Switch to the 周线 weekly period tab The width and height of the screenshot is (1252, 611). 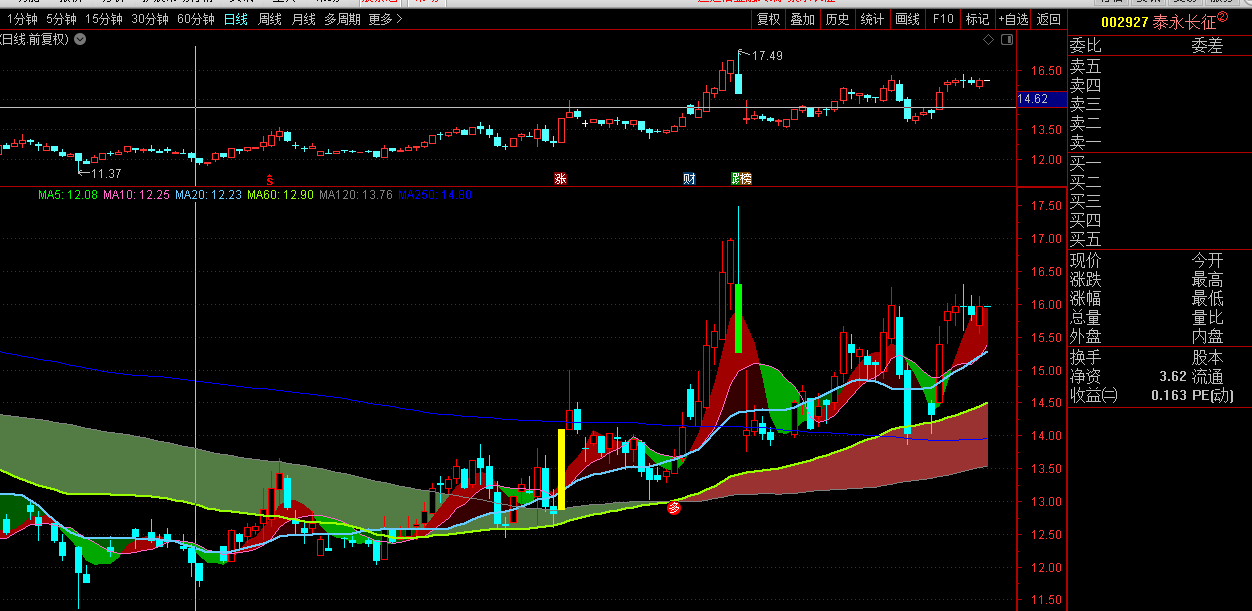(270, 19)
